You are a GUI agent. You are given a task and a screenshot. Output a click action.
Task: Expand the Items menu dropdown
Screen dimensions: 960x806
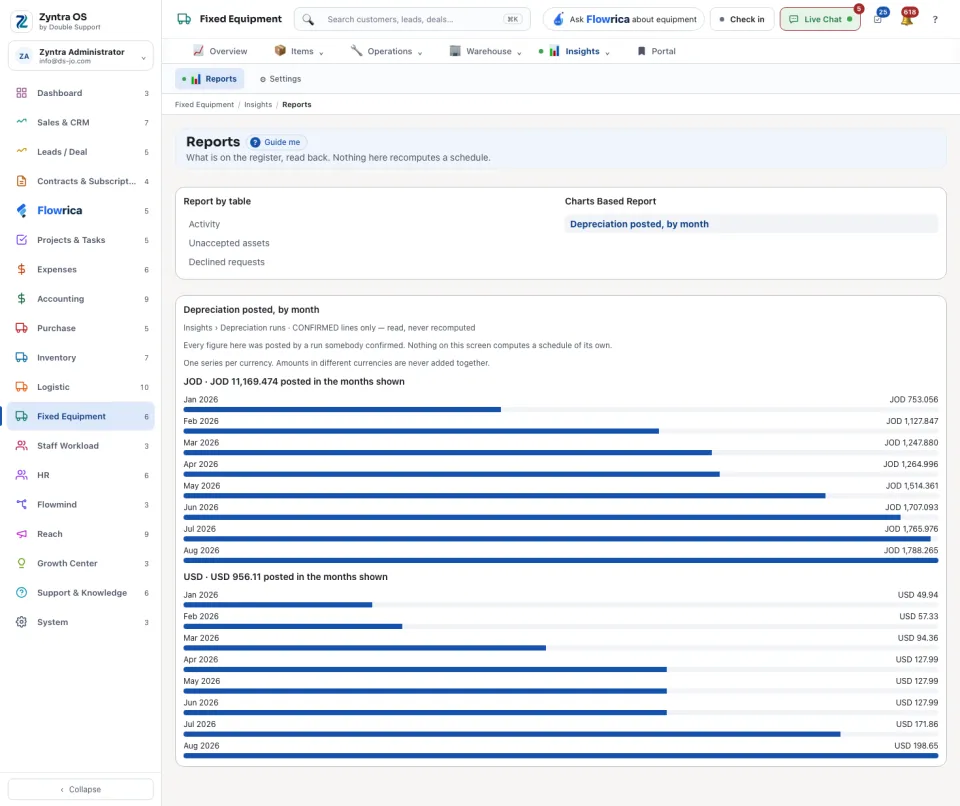pyautogui.click(x=299, y=51)
